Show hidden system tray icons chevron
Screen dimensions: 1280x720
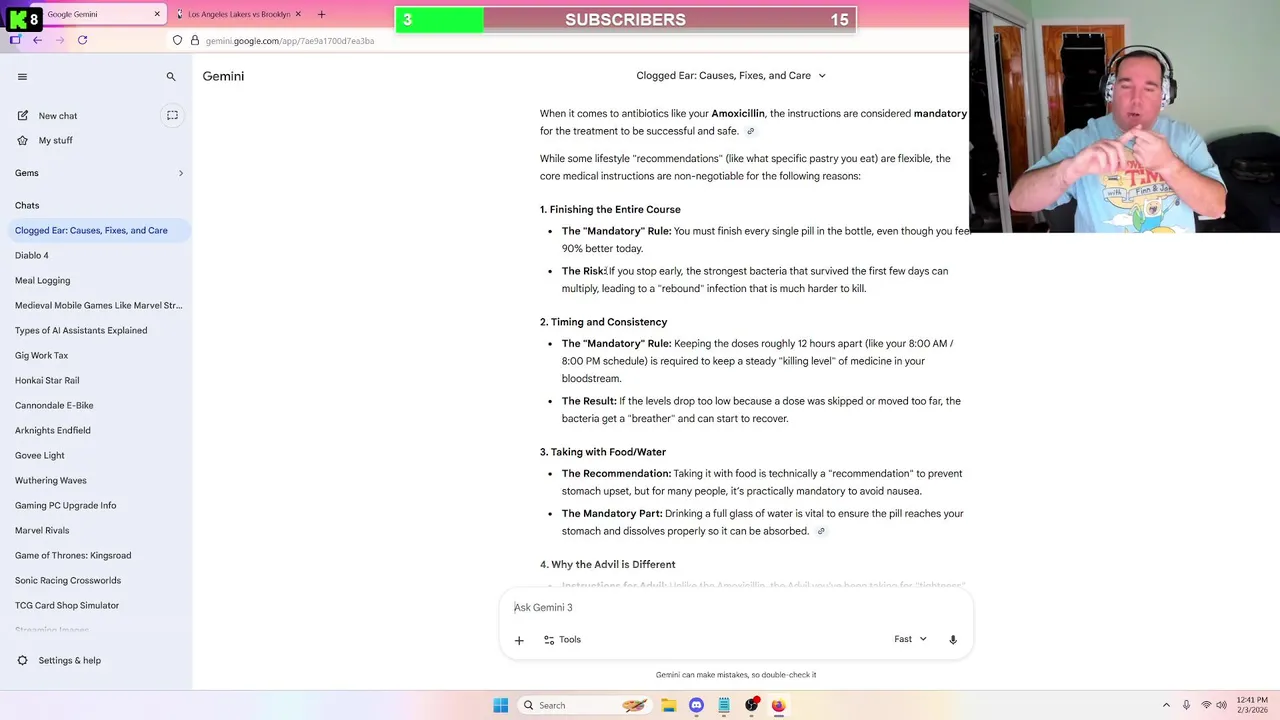click(1166, 705)
